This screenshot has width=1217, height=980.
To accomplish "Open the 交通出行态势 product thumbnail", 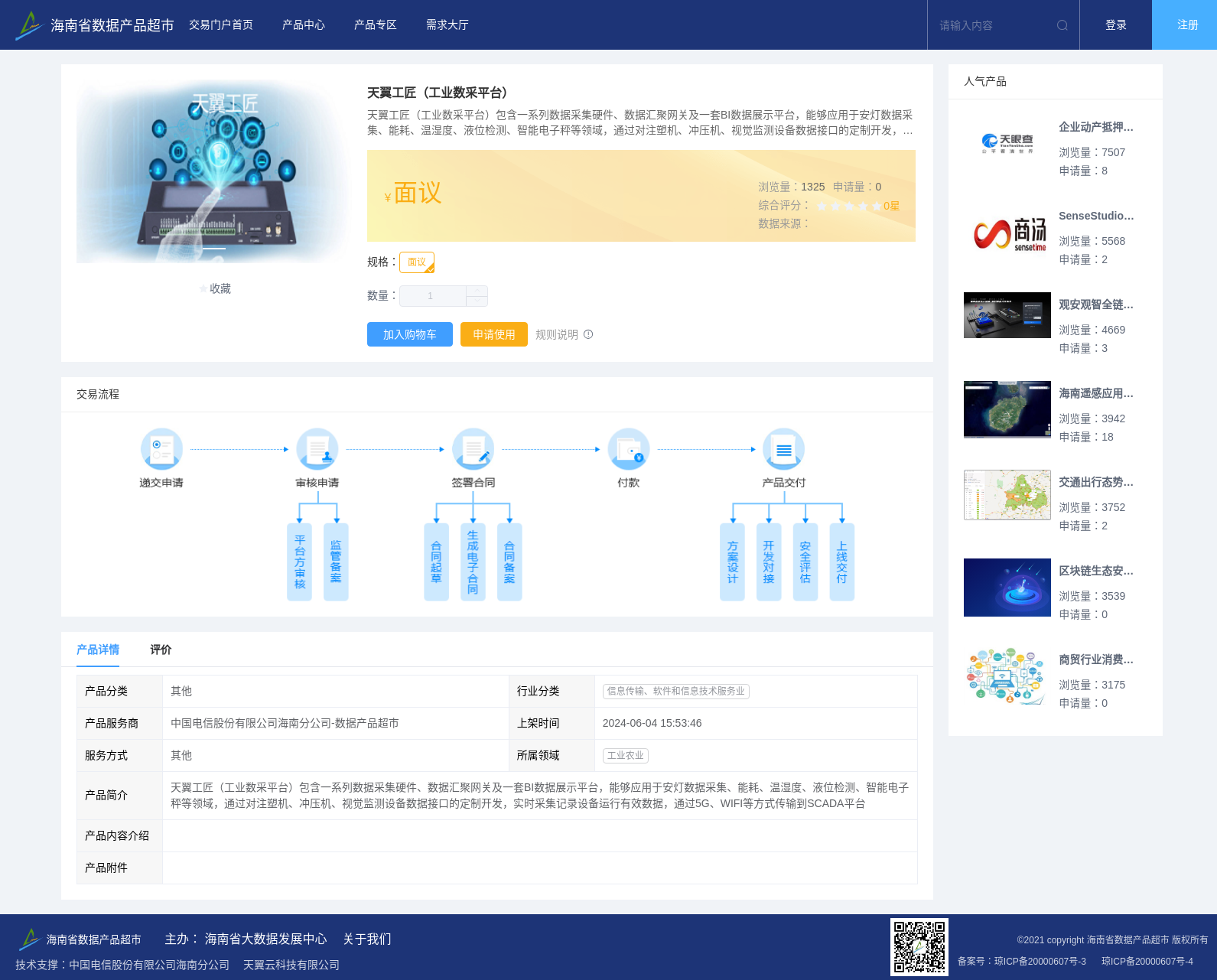I will (x=1007, y=495).
